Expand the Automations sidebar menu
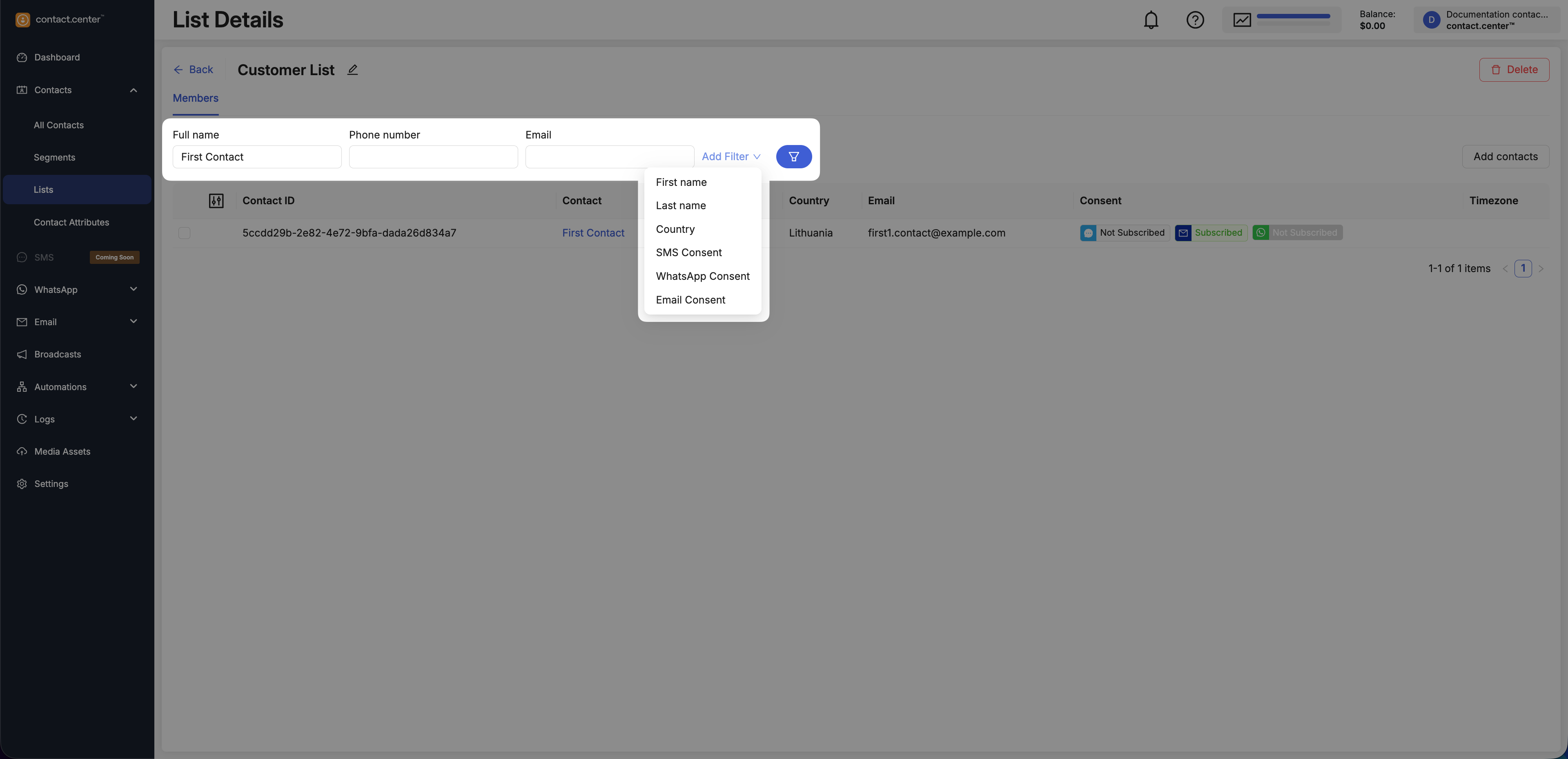 point(133,387)
